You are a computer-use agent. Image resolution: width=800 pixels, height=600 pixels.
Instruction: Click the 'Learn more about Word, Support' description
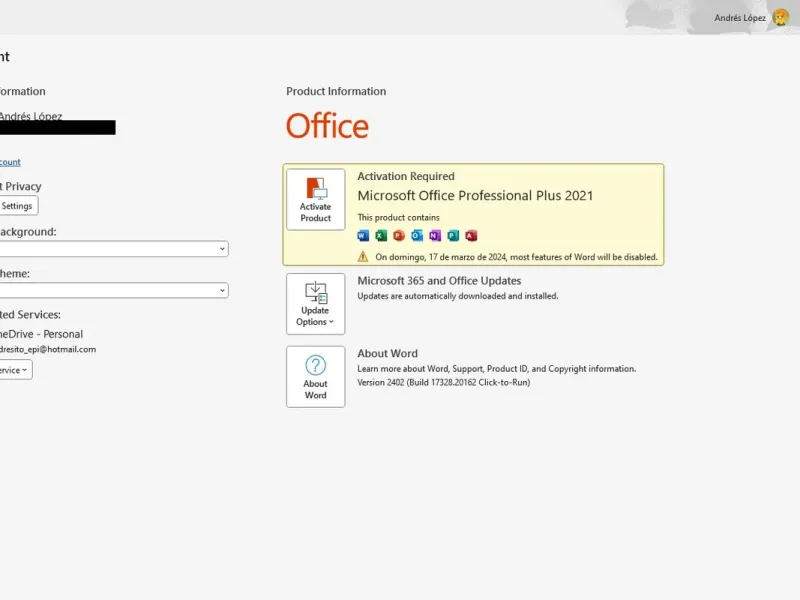496,368
